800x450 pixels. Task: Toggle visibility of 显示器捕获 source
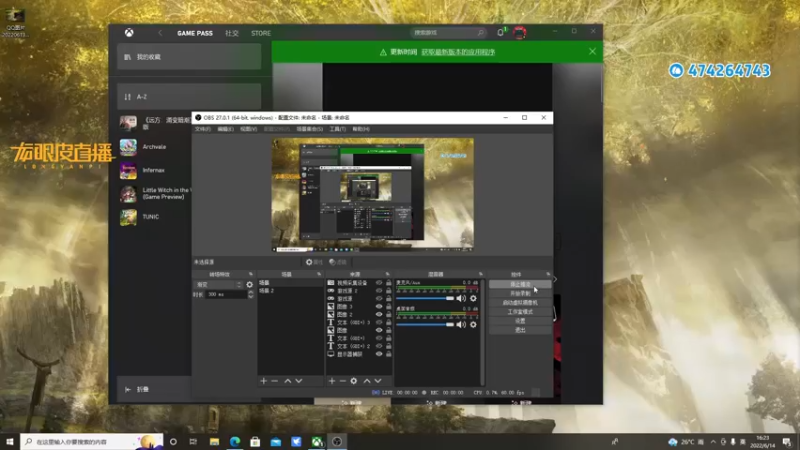(379, 354)
